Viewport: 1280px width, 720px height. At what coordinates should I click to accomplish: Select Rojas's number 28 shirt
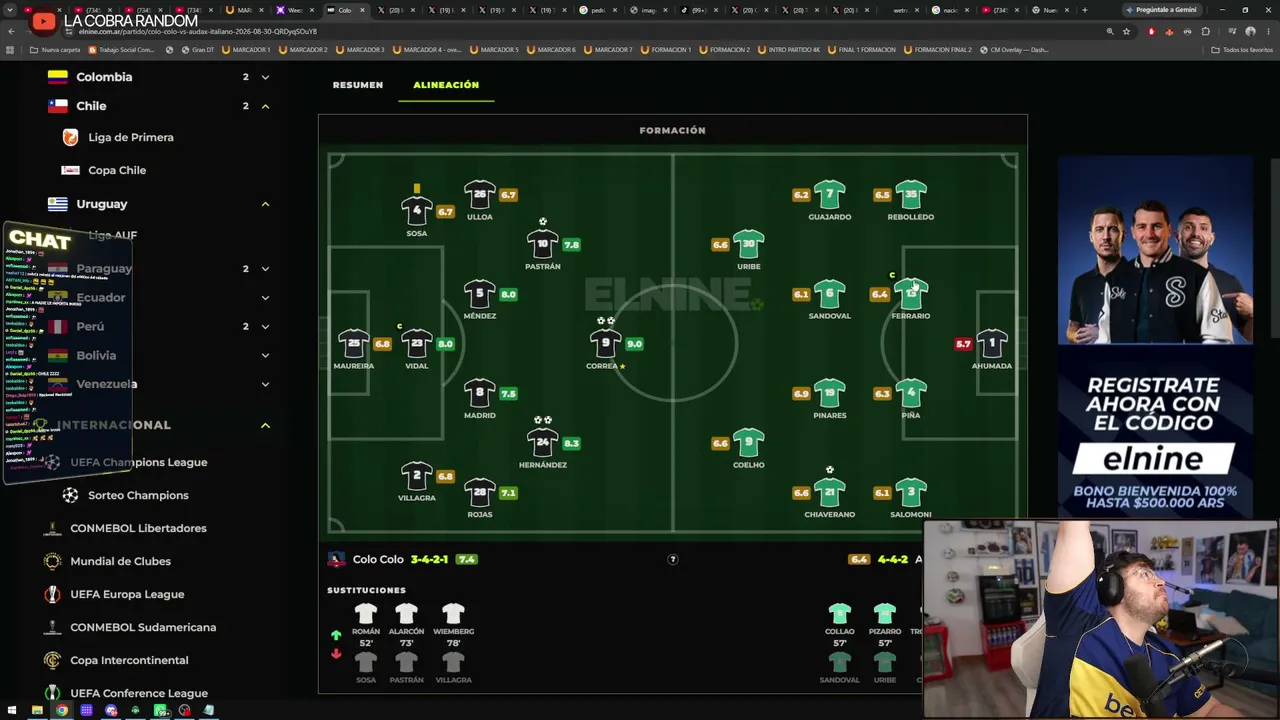(x=480, y=492)
